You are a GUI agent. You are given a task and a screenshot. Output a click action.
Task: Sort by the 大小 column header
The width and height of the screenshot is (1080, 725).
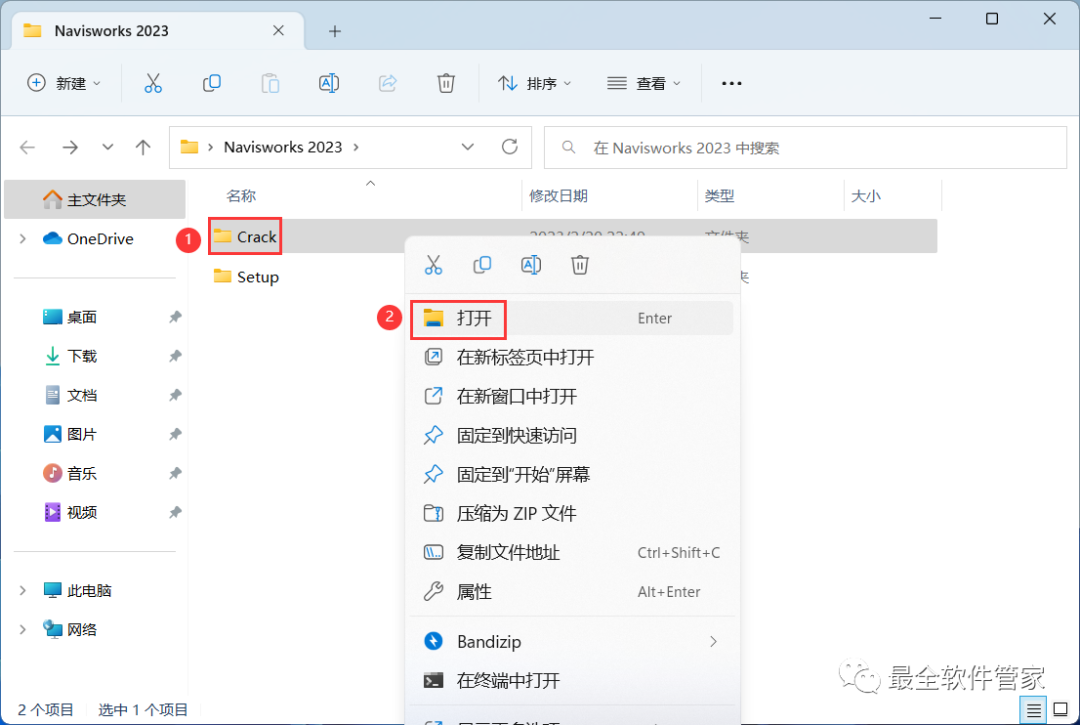point(866,196)
